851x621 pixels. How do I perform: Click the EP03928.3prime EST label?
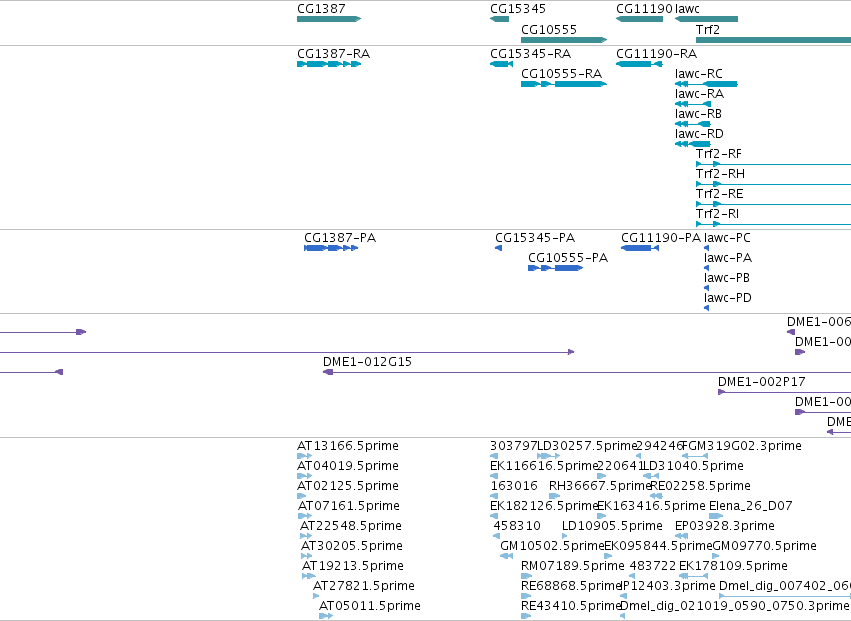725,526
